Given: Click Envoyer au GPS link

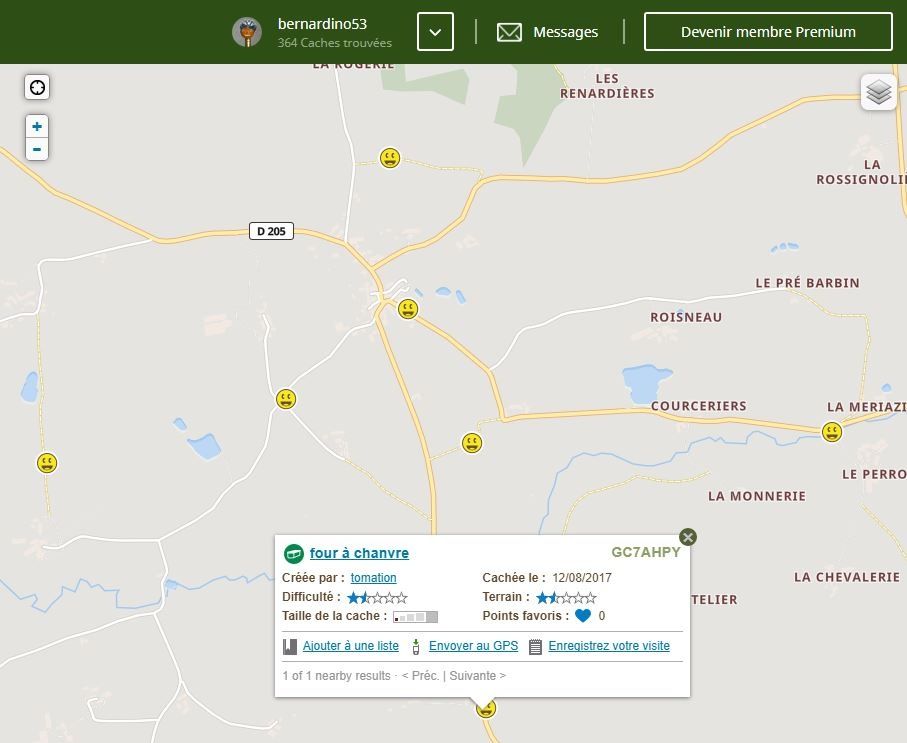Looking at the screenshot, I should click(473, 646).
